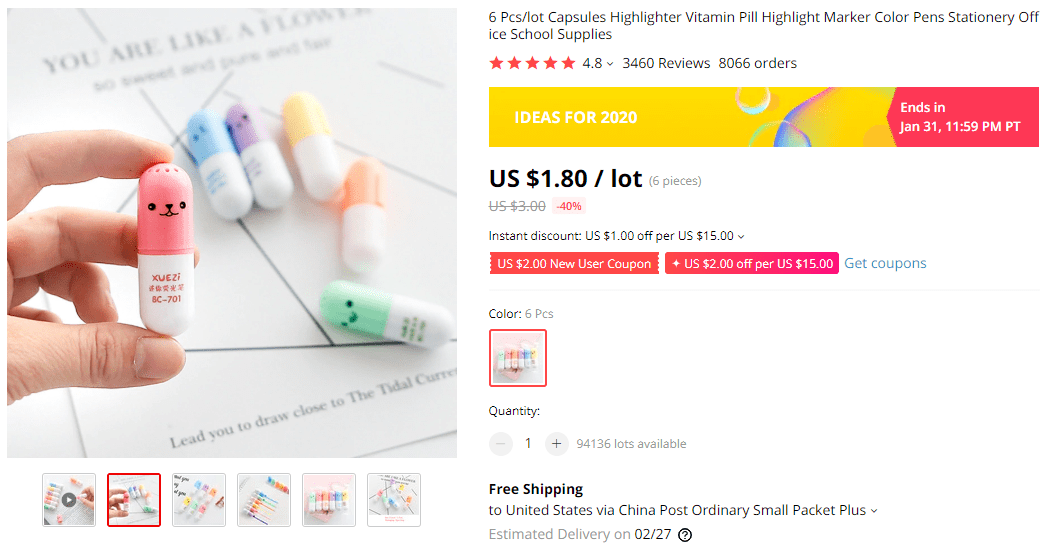
Task: Click the quantity number field
Action: (x=529, y=443)
